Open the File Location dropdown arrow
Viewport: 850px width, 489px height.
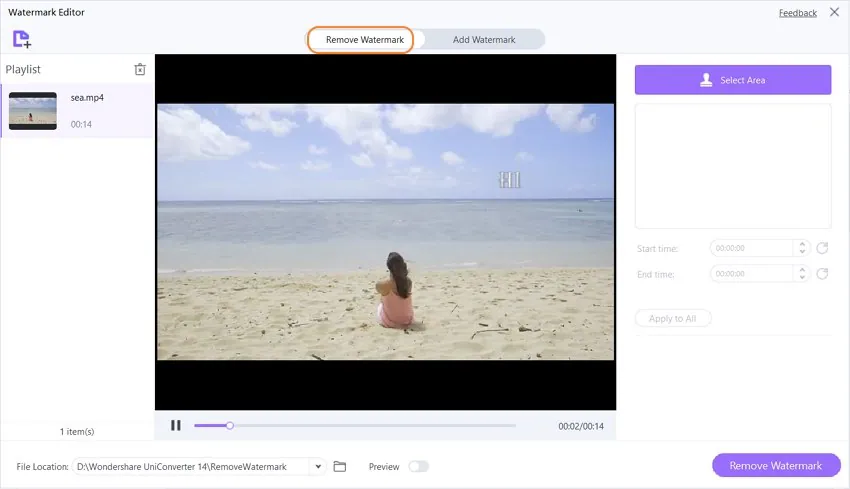318,466
